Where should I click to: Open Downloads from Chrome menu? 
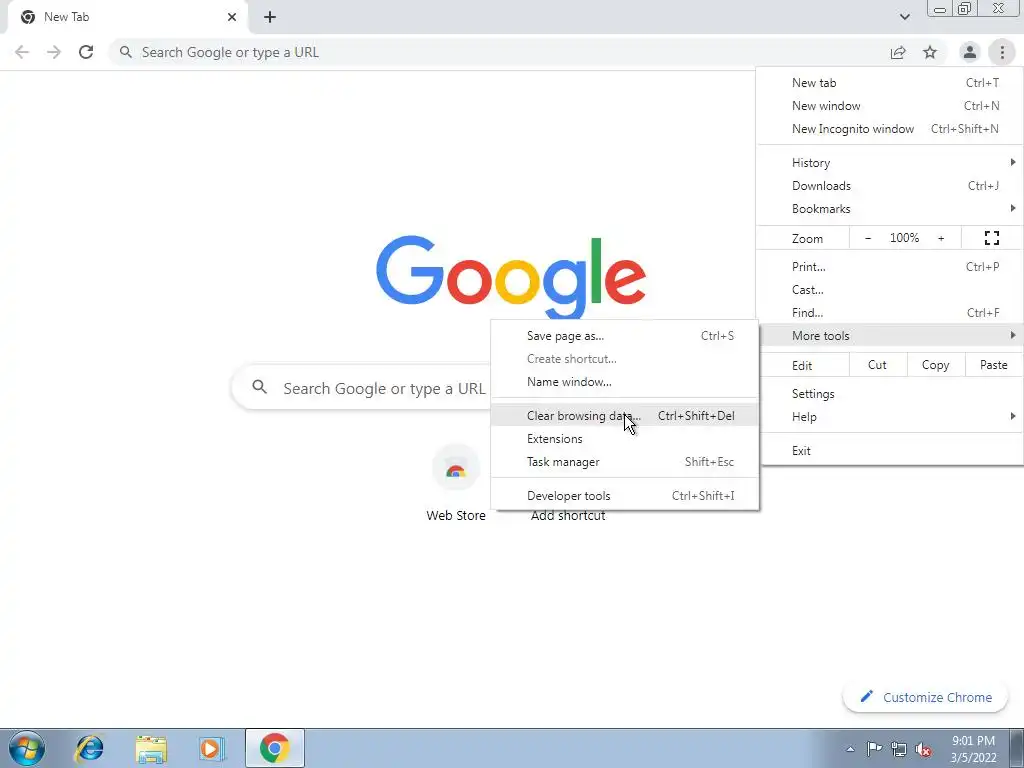coord(890,185)
